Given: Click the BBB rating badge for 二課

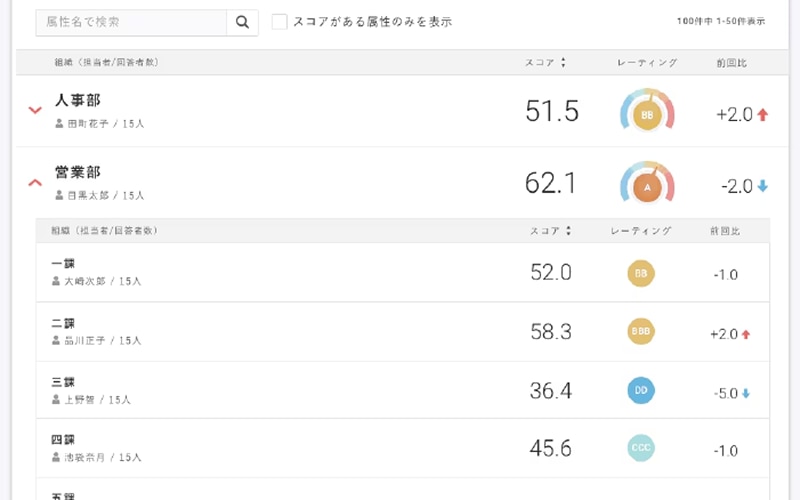Looking at the screenshot, I should click(641, 332).
